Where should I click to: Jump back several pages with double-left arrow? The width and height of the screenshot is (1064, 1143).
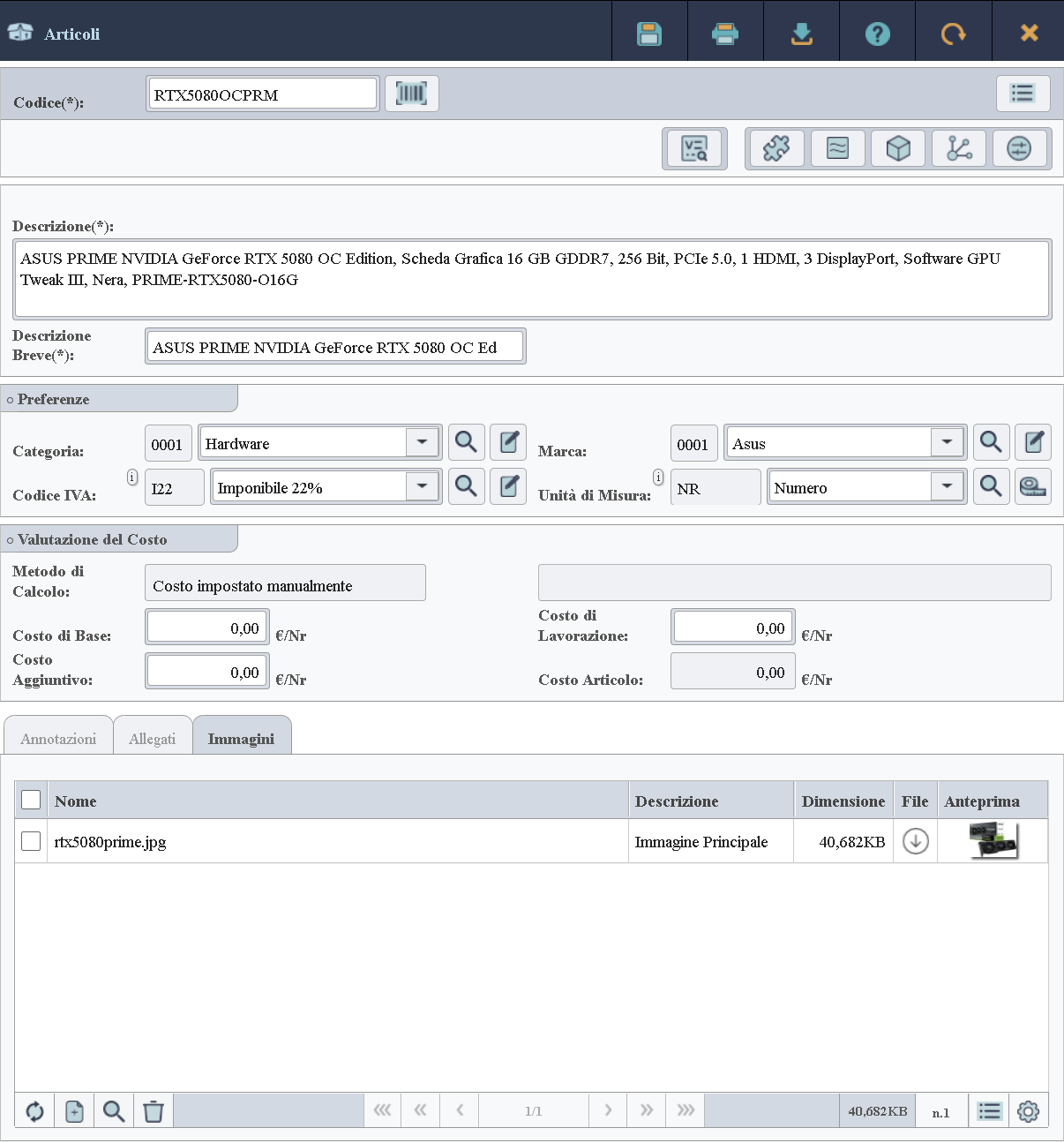point(420,1110)
